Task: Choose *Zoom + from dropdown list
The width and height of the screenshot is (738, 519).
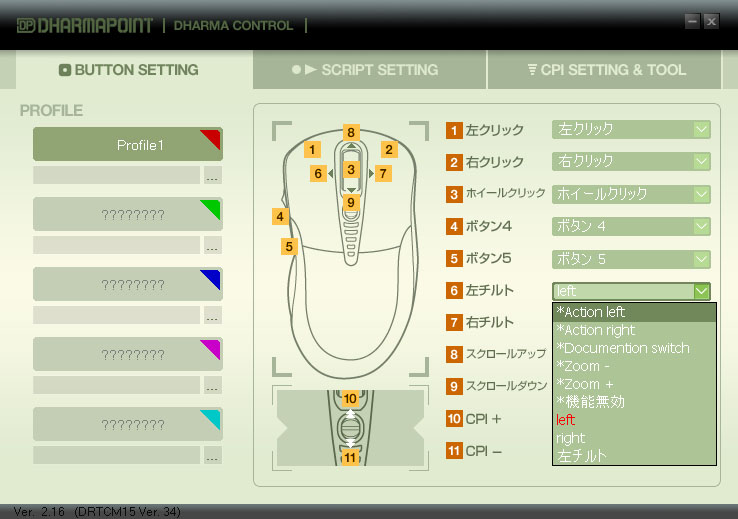Action: coord(634,384)
